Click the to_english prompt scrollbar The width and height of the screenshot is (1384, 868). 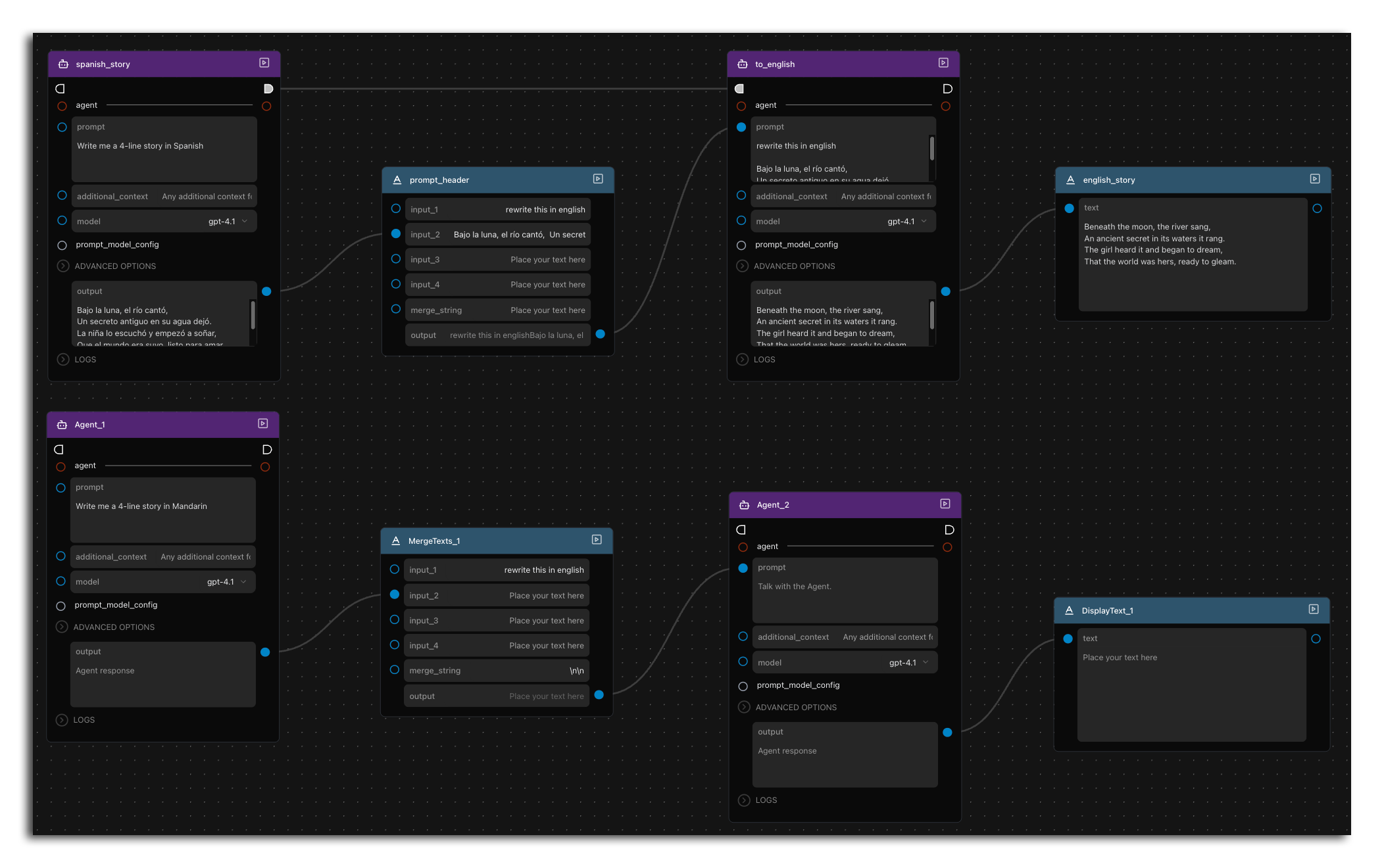(x=931, y=149)
